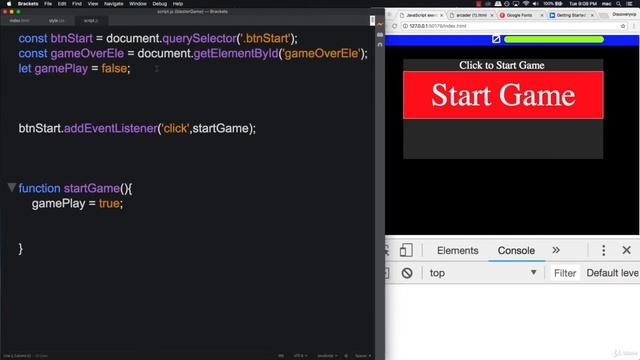Click the 'const gameOverEle' code line
This screenshot has height=360, width=640.
point(193,53)
